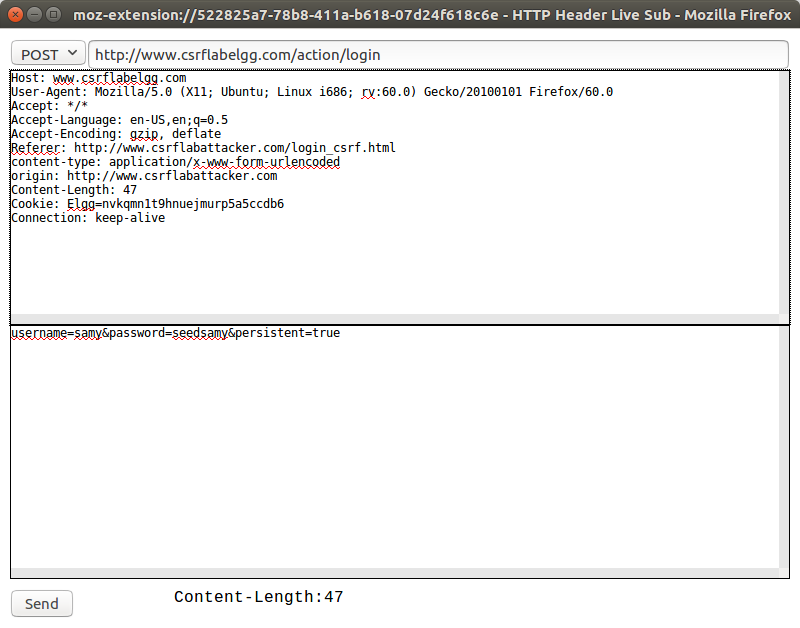
Task: Click the Connection: keep-alive header line
Action: pos(88,218)
